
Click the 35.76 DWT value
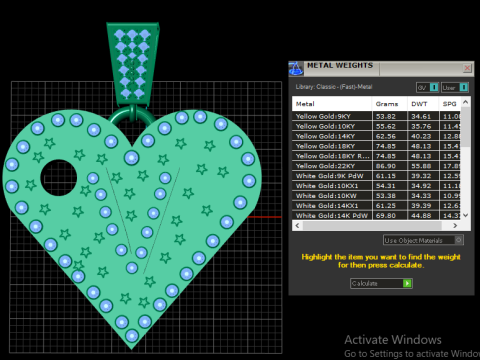(421, 127)
